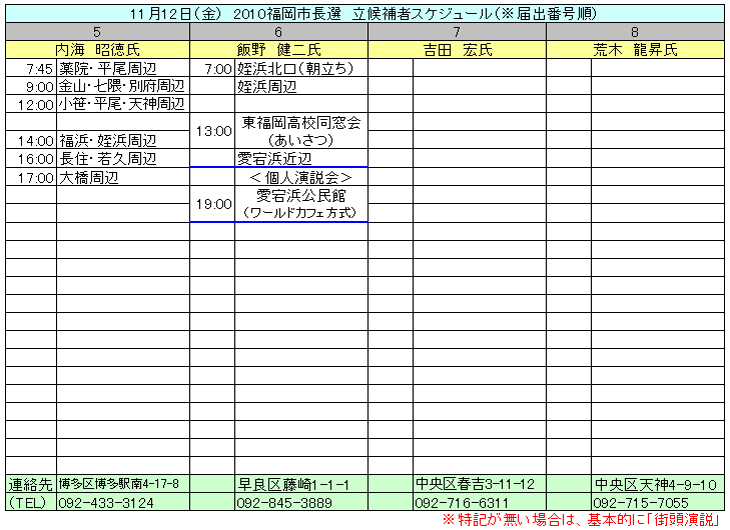The height and width of the screenshot is (530, 730).
Task: Select the 愛宕浜公民館 venue cell
Action: [x=301, y=195]
